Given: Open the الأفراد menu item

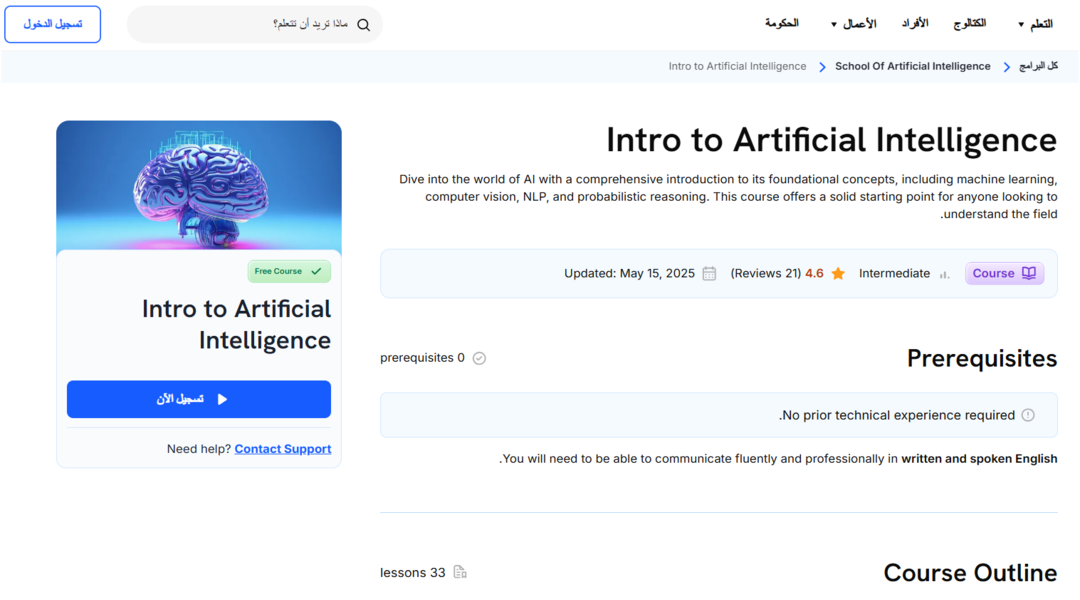Looking at the screenshot, I should [915, 23].
